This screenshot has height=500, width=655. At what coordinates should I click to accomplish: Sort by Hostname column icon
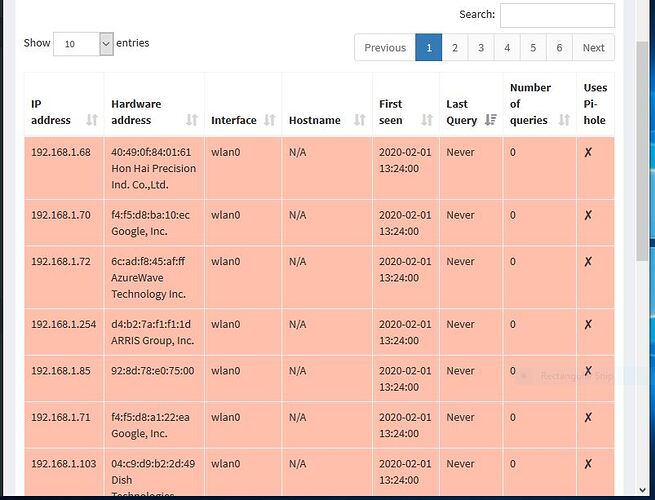pyautogui.click(x=360, y=120)
